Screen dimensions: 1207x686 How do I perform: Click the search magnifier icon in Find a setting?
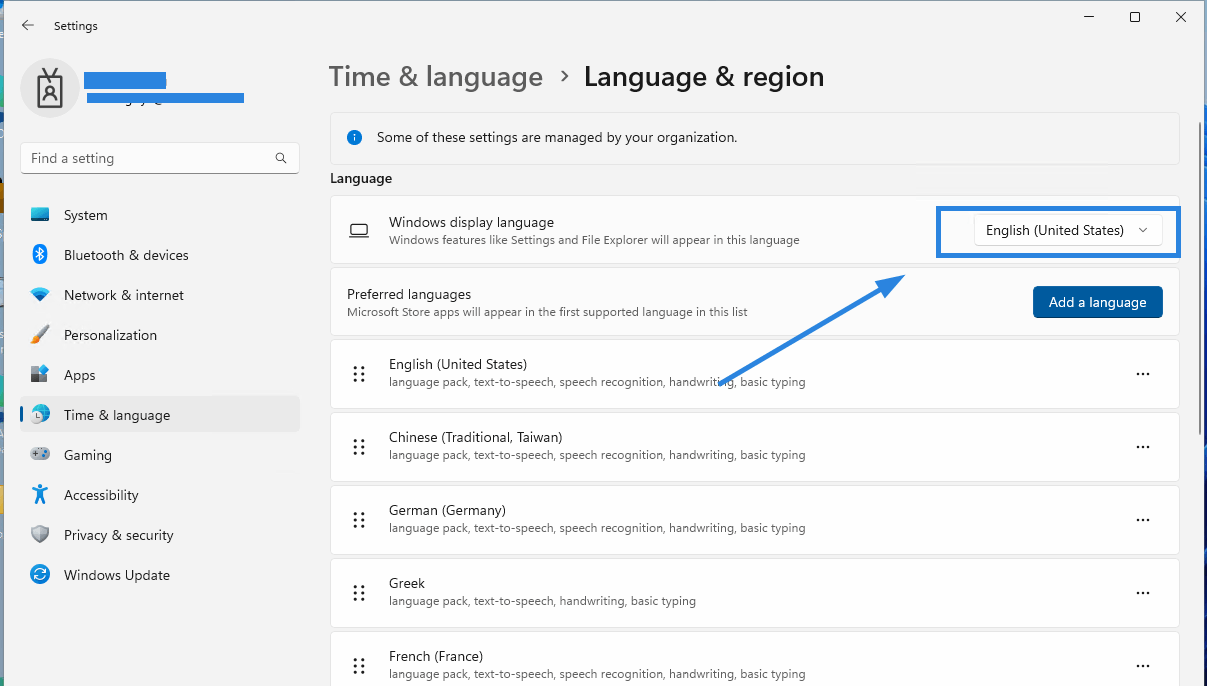click(281, 158)
